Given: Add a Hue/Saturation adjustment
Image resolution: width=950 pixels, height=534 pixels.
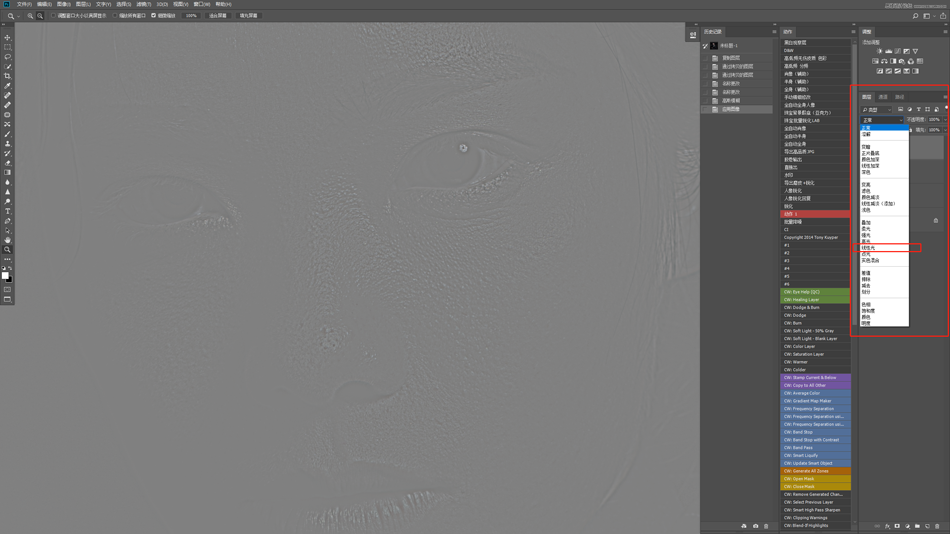Looking at the screenshot, I should click(875, 61).
